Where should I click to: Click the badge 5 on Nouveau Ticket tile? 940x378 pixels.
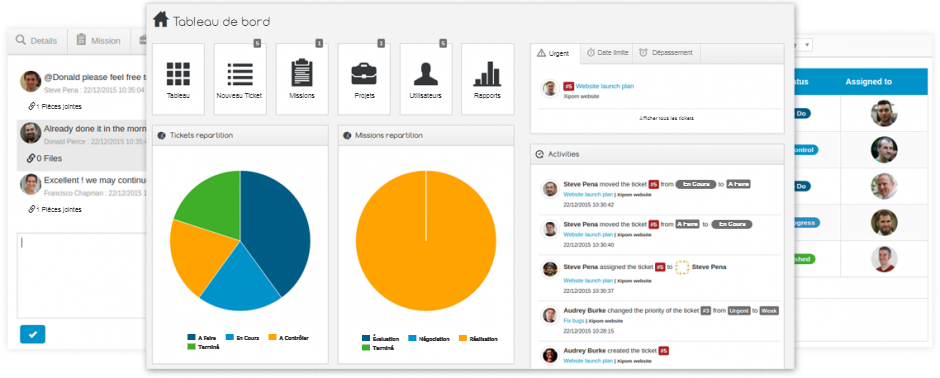[x=257, y=43]
